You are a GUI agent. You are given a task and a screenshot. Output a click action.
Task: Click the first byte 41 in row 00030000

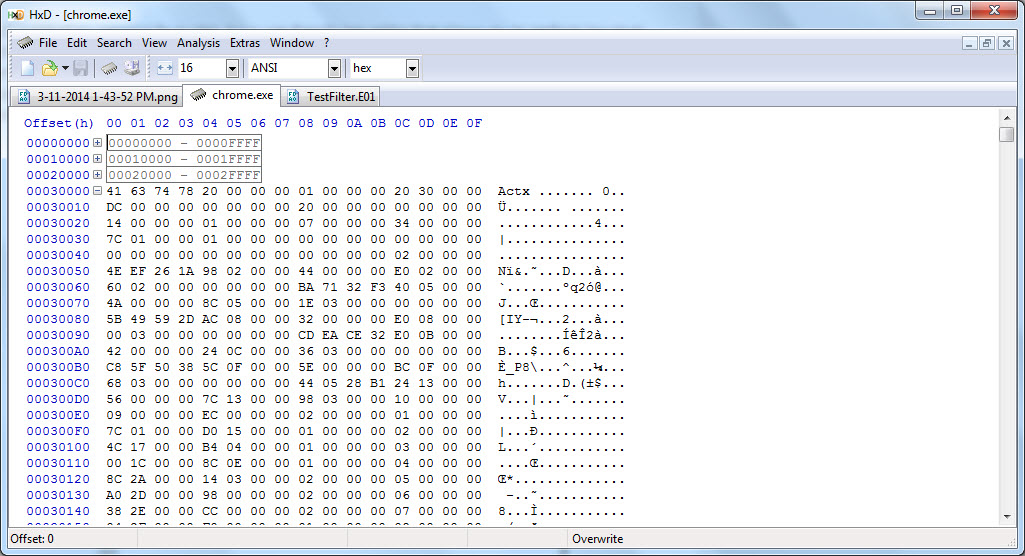coord(114,191)
